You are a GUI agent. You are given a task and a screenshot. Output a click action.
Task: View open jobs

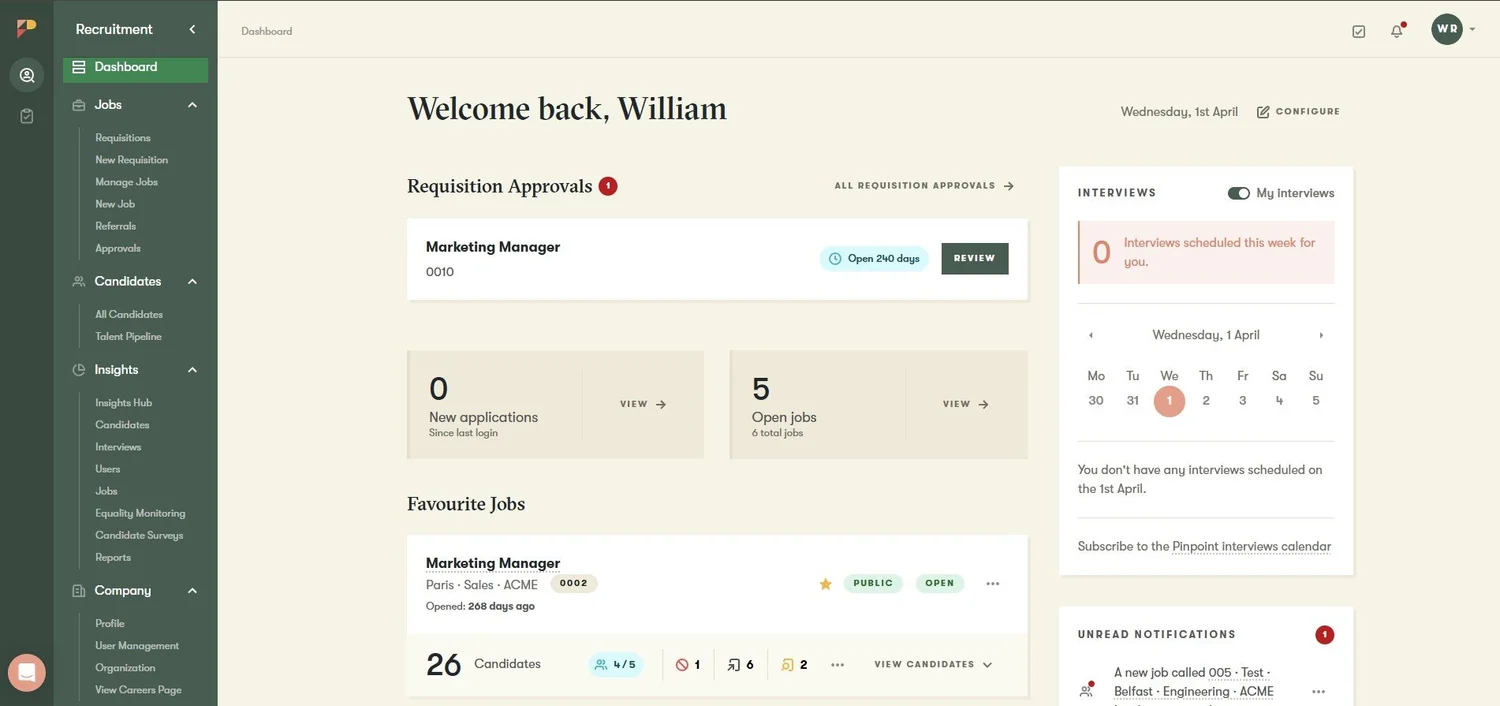tap(966, 405)
